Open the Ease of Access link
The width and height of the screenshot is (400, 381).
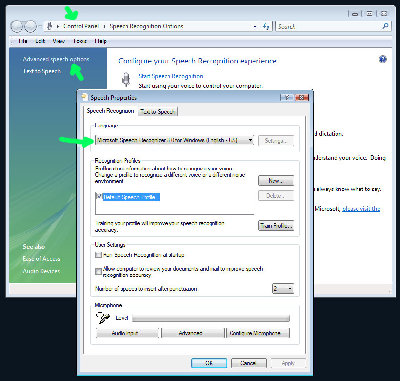point(41,259)
